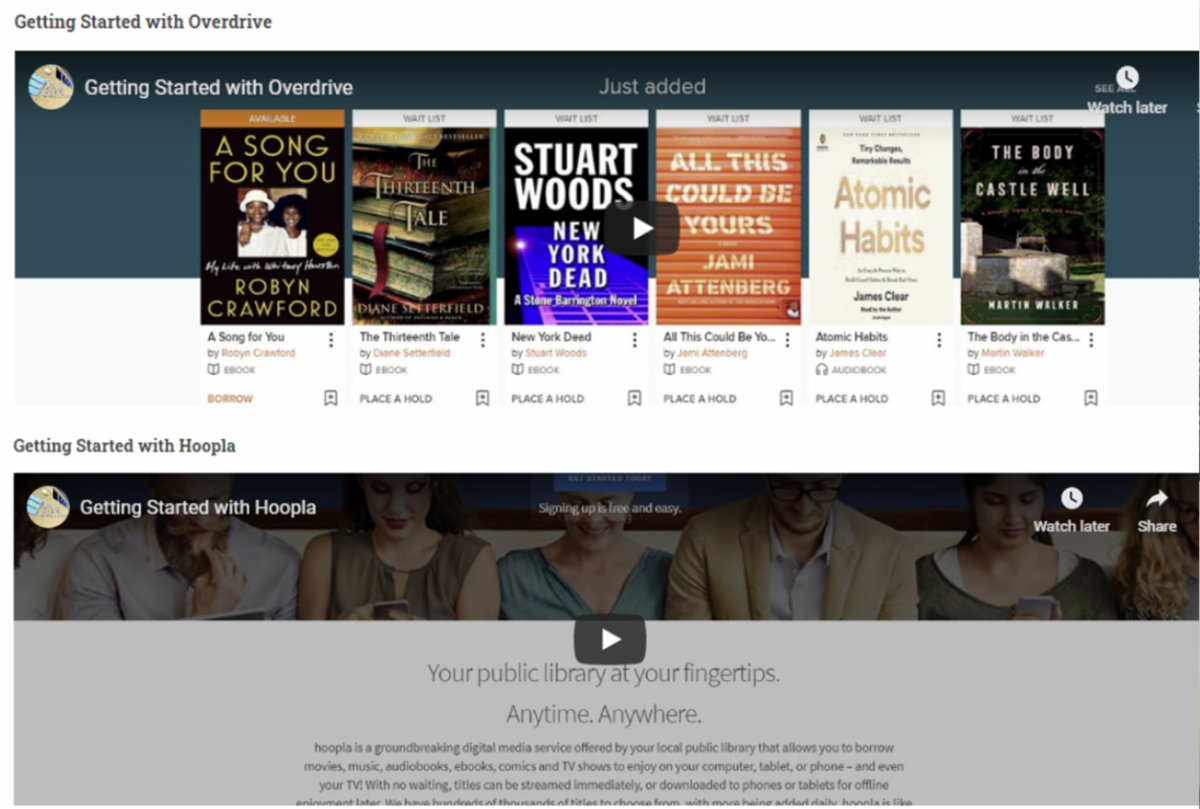Click Watch later clock on Overdrive video
Screen dimensions: 1200x809
[1127, 79]
